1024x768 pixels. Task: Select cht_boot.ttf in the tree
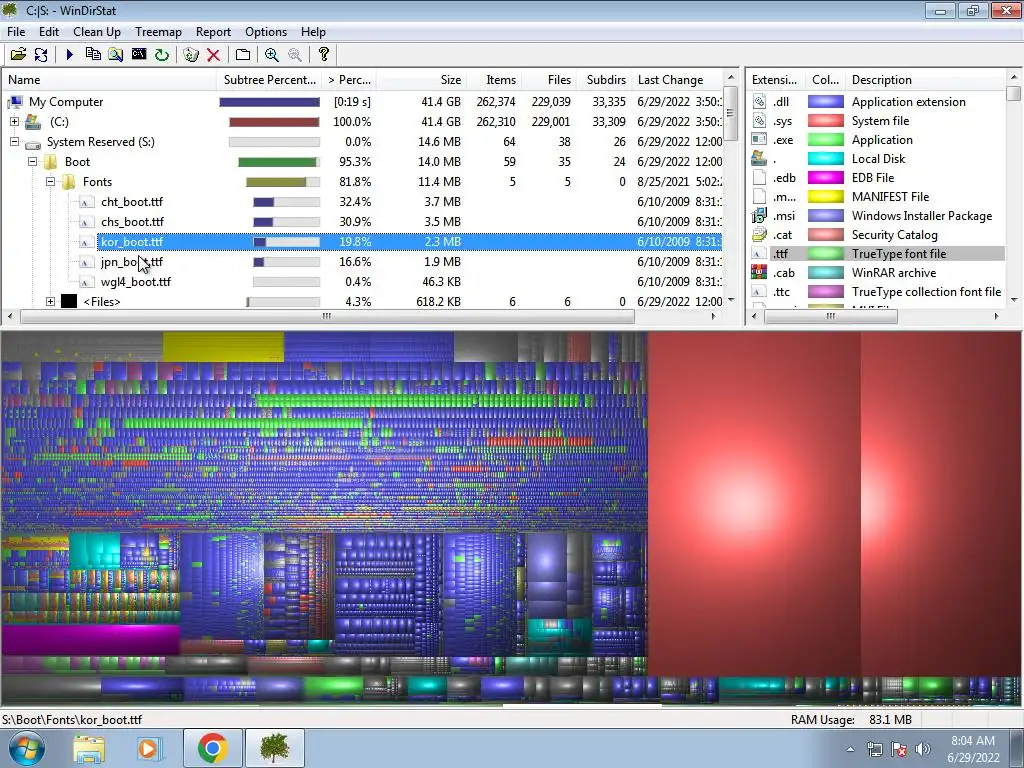[x=132, y=202]
